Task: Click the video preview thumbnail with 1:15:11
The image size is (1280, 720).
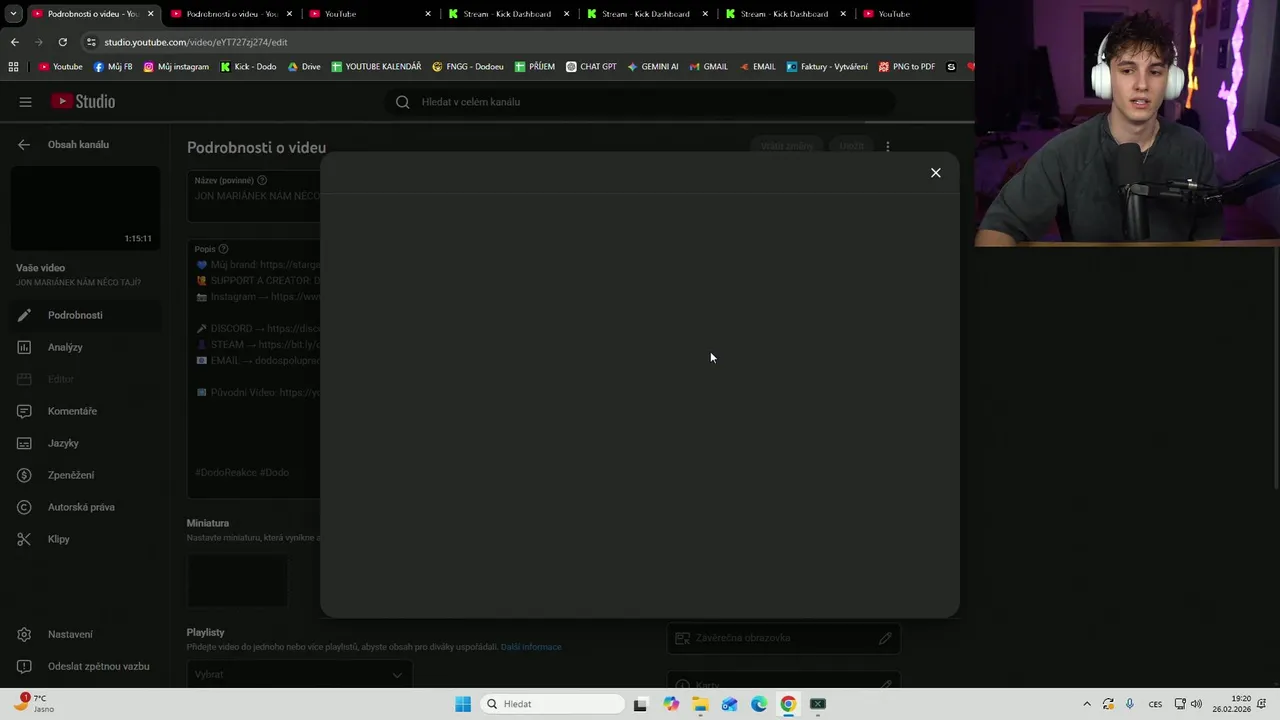Action: 85,208
